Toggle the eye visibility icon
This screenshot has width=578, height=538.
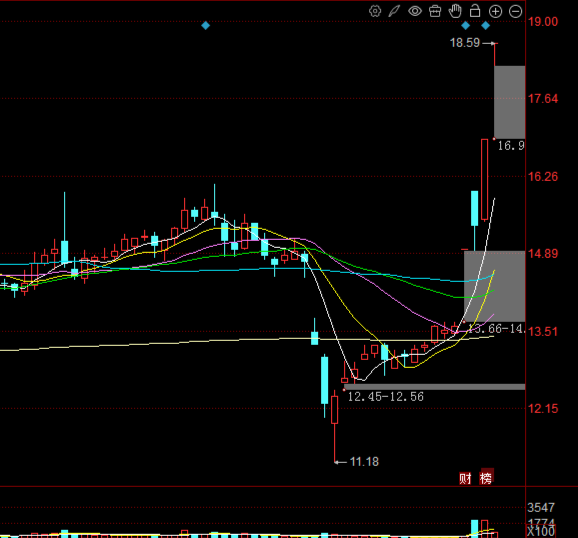[415, 11]
